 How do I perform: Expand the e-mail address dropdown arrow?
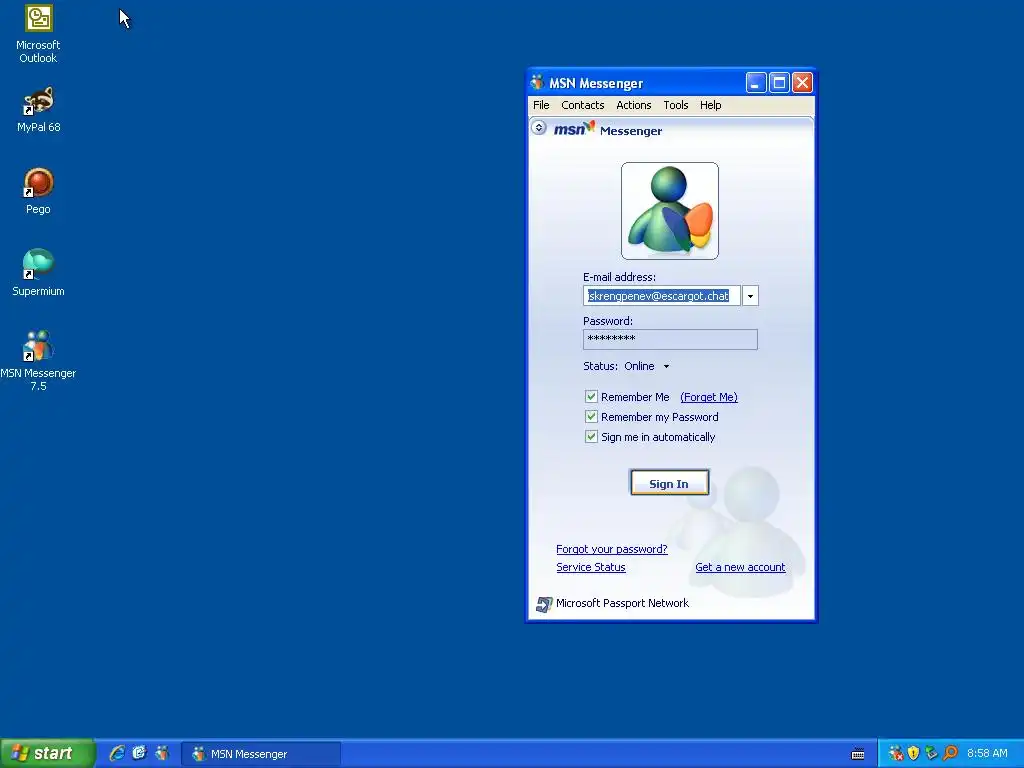pyautogui.click(x=750, y=296)
